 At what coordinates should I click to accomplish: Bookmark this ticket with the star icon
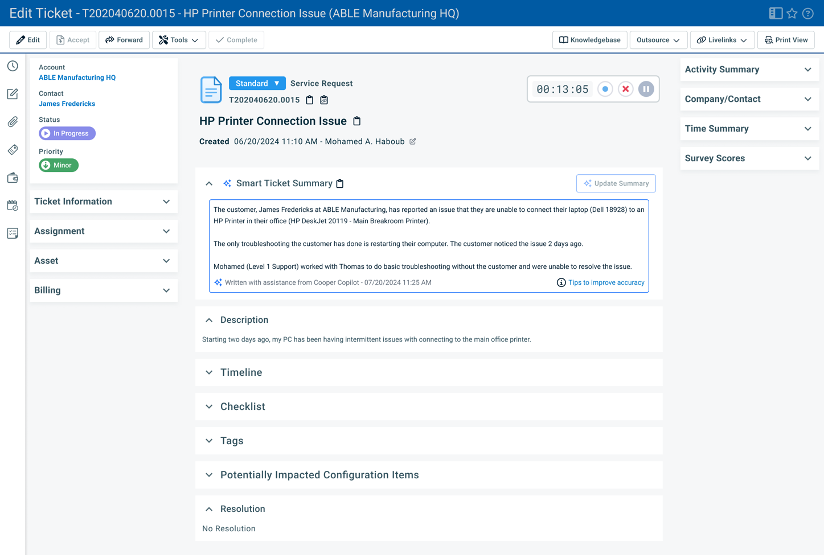tap(792, 13)
